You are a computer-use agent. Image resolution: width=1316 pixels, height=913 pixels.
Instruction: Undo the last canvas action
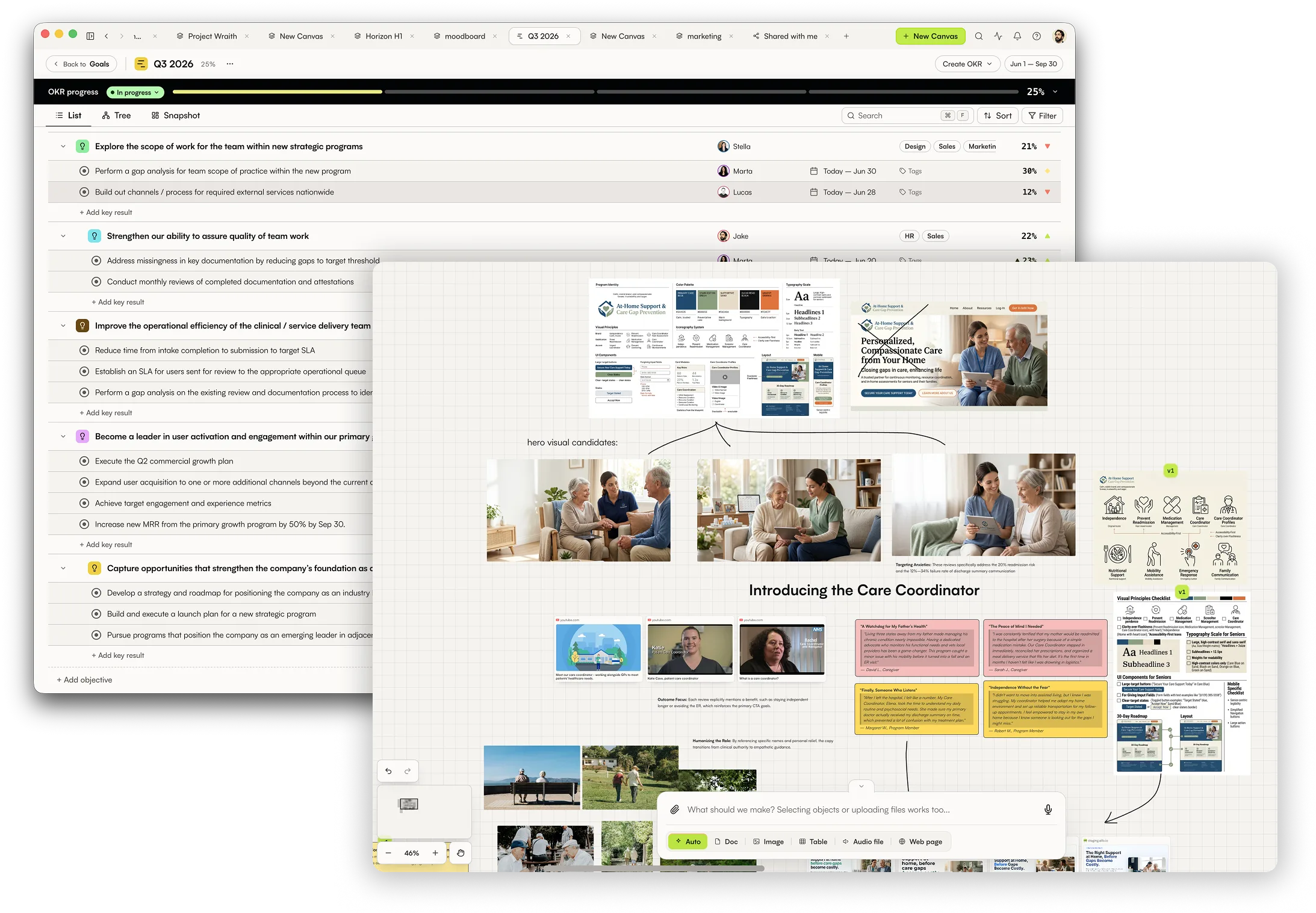(388, 771)
